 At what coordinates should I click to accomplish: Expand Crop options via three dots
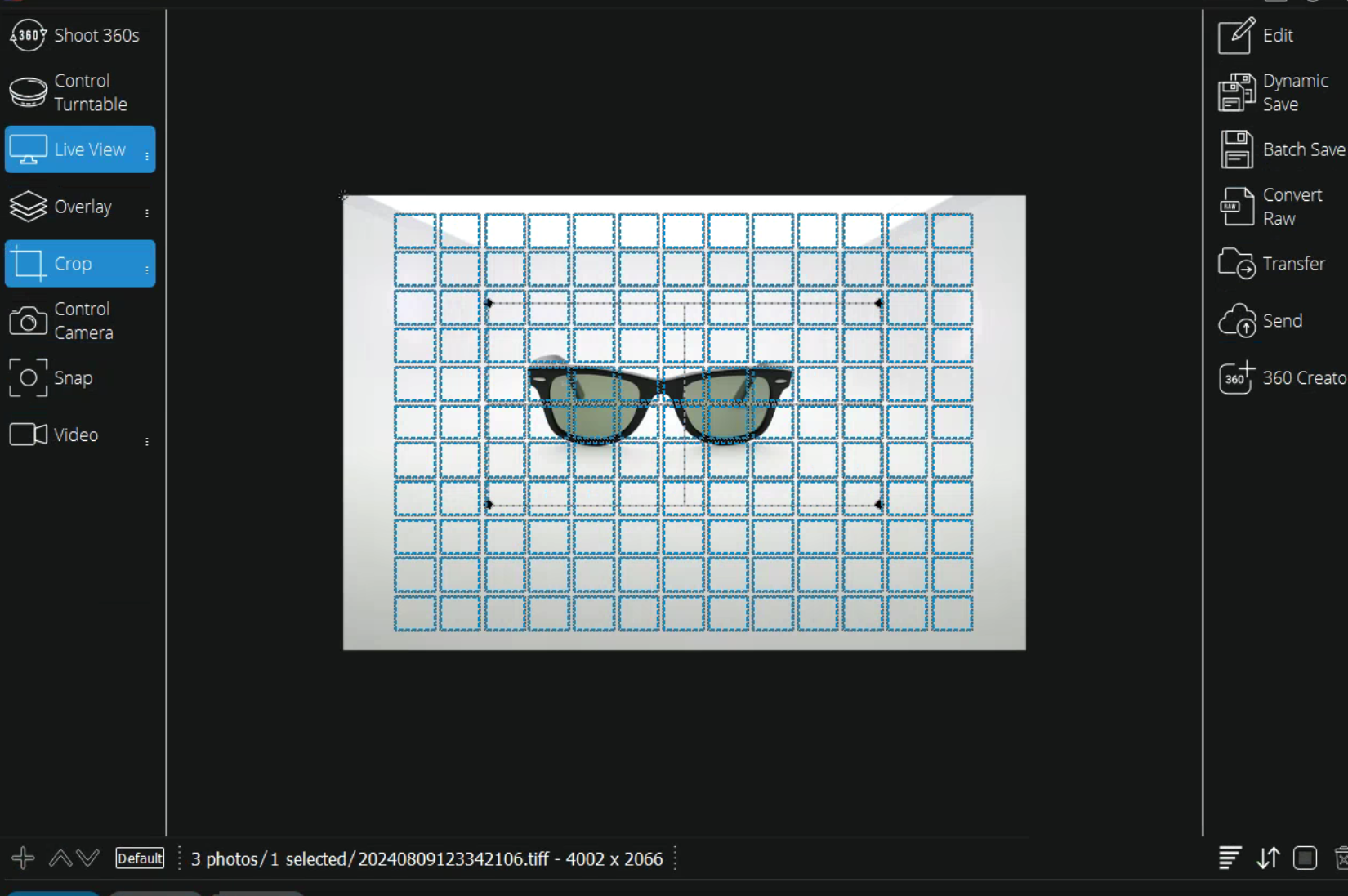(147, 270)
